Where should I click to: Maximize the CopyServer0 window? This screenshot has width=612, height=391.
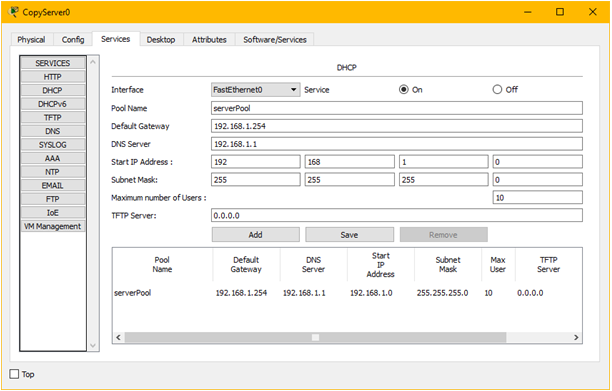[560, 12]
